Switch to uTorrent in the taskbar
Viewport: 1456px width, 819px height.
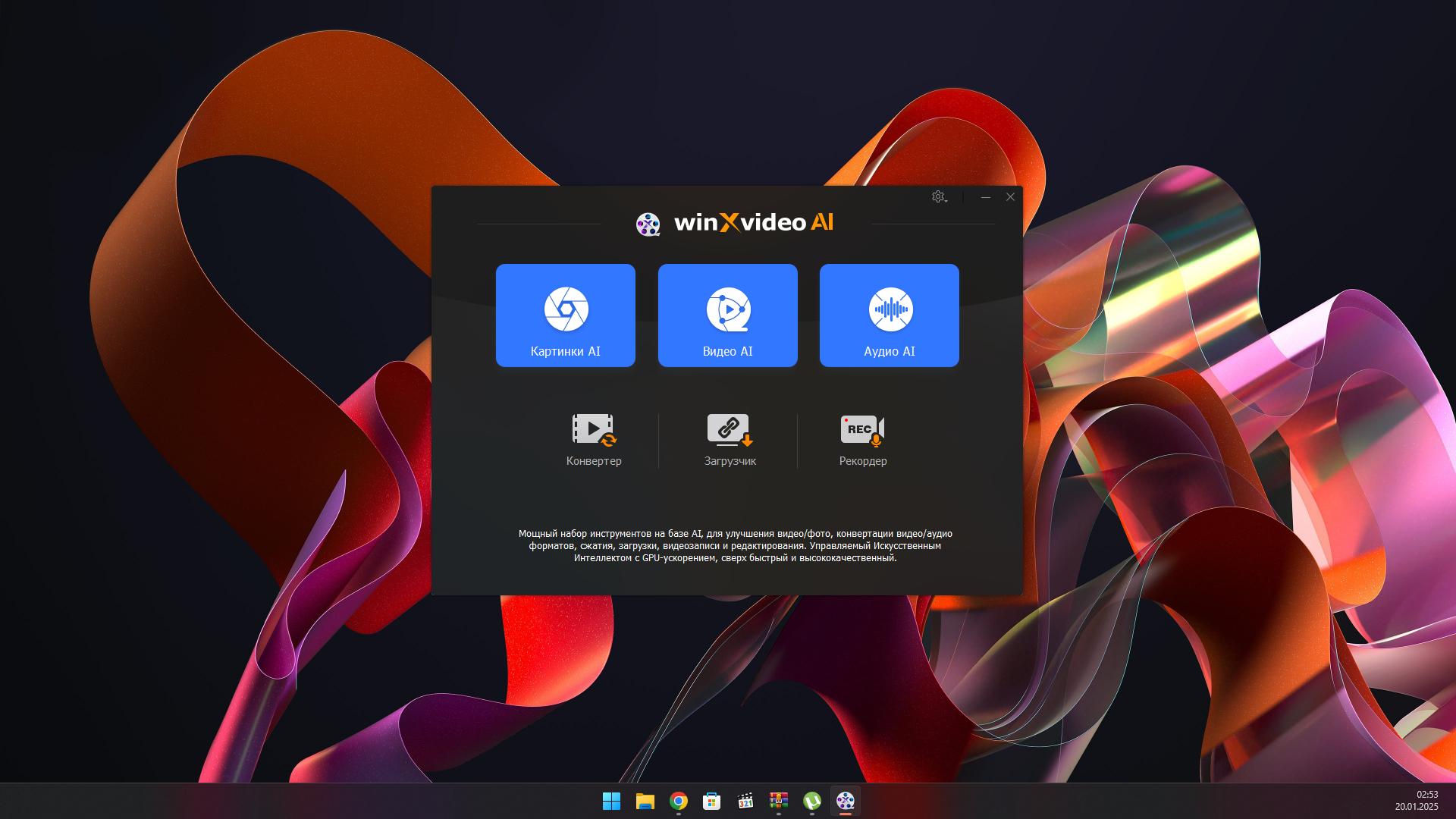[x=812, y=801]
